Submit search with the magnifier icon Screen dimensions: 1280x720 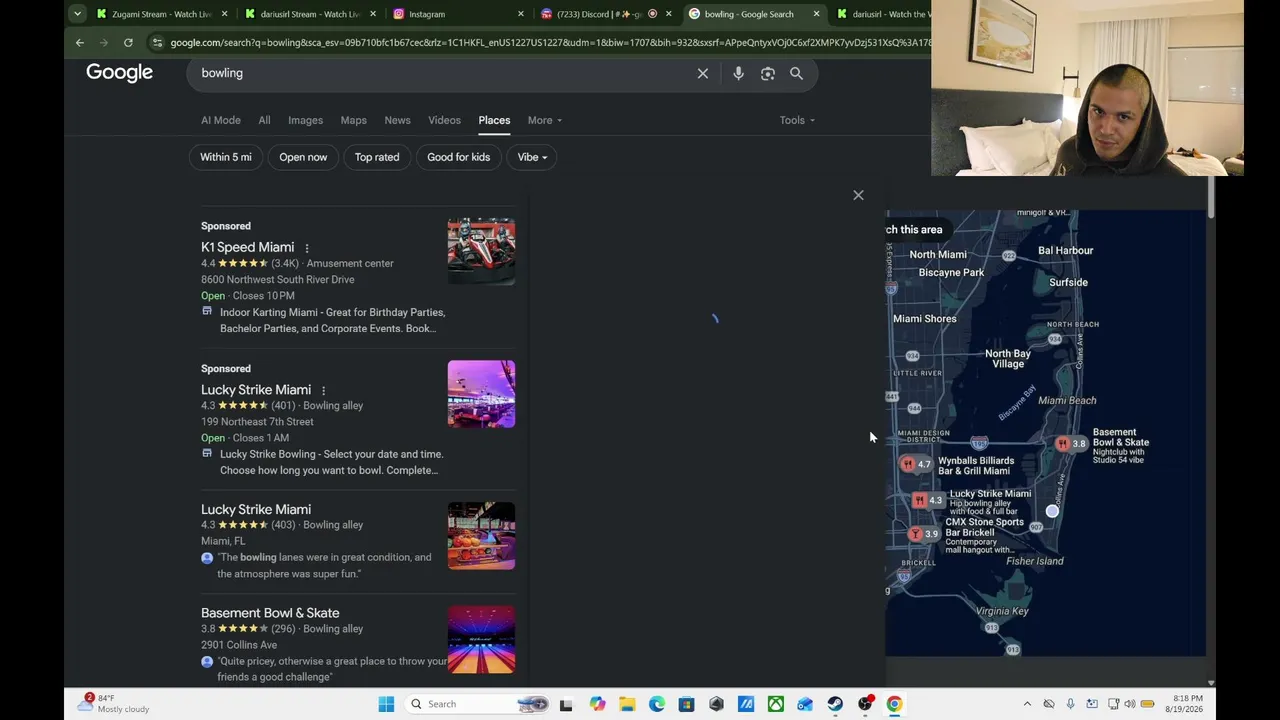(x=796, y=73)
